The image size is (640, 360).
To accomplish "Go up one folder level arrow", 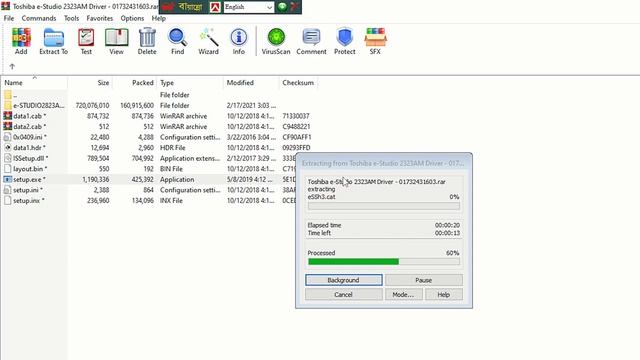I will [12, 66].
